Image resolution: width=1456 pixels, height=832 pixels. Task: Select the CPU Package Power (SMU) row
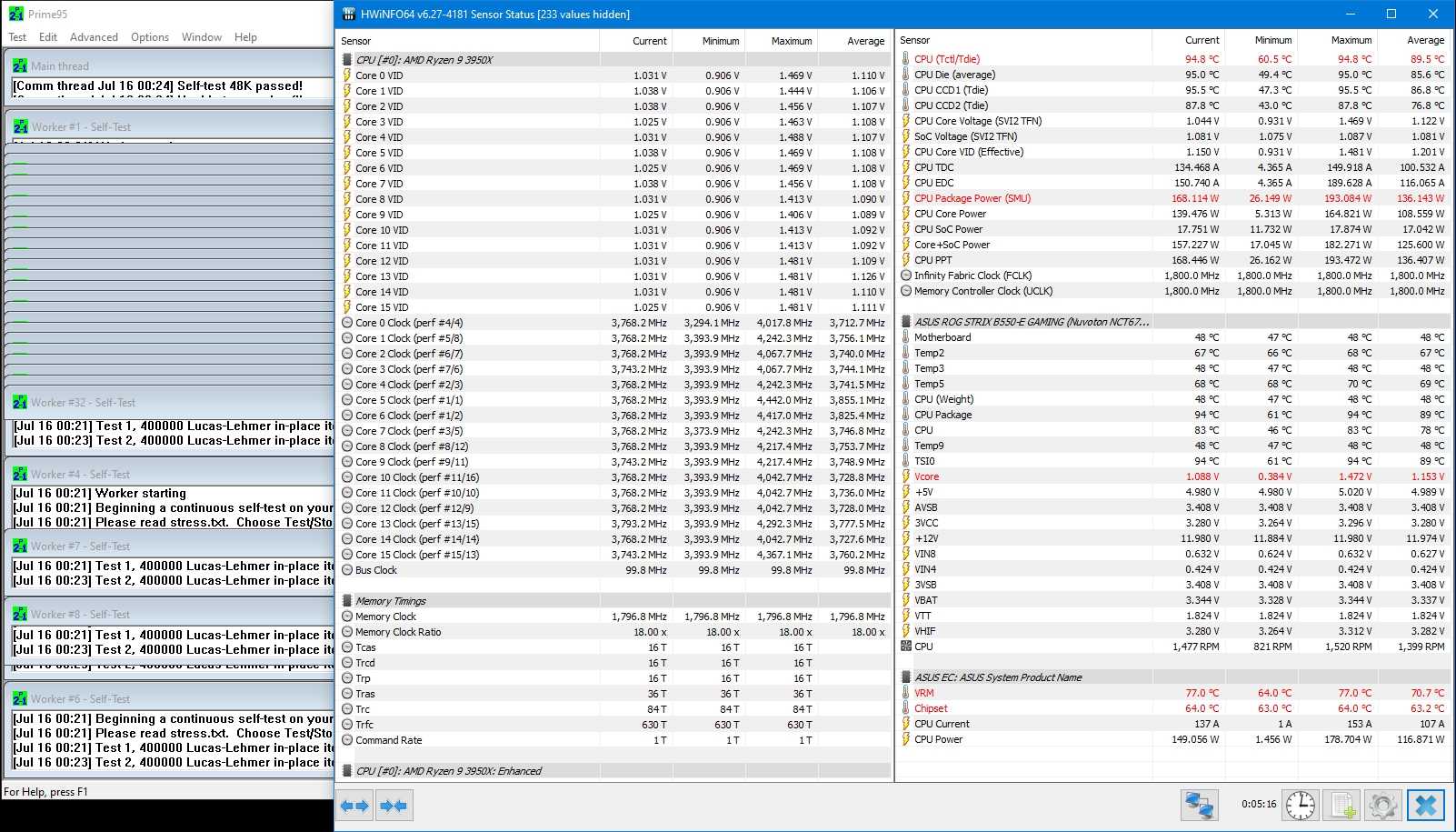click(972, 198)
